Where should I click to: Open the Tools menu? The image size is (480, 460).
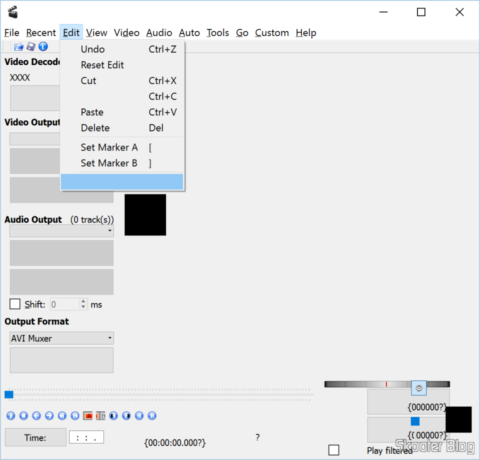(x=218, y=33)
